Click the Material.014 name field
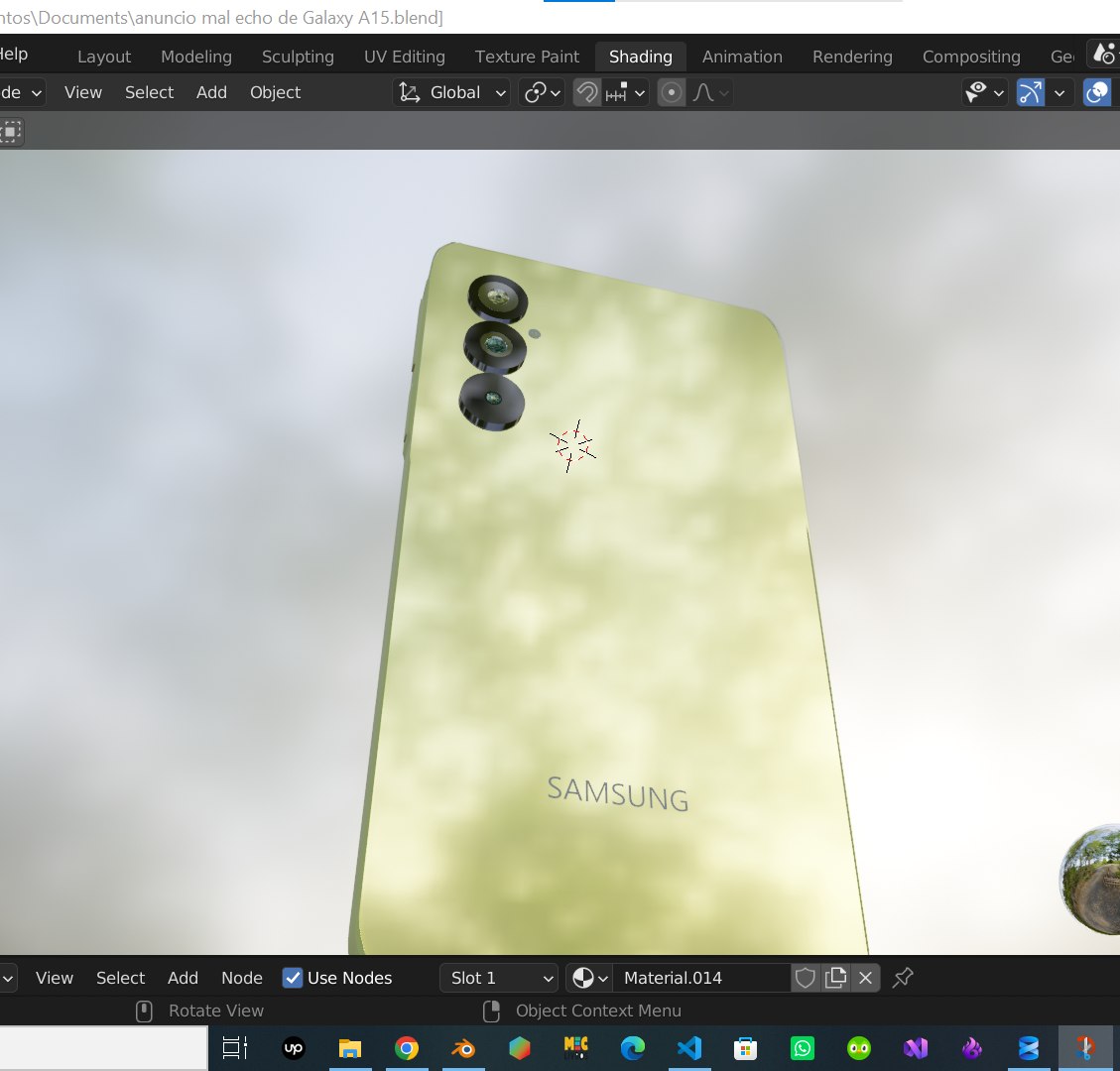This screenshot has height=1071, width=1120. (701, 978)
